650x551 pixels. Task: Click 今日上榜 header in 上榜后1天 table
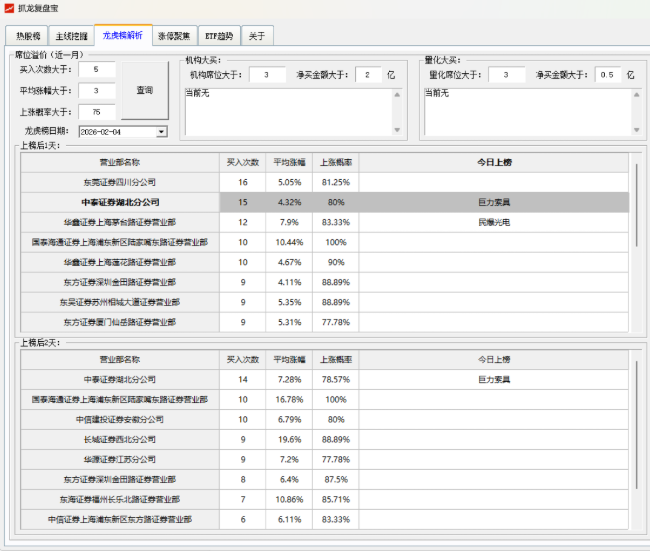(x=494, y=163)
